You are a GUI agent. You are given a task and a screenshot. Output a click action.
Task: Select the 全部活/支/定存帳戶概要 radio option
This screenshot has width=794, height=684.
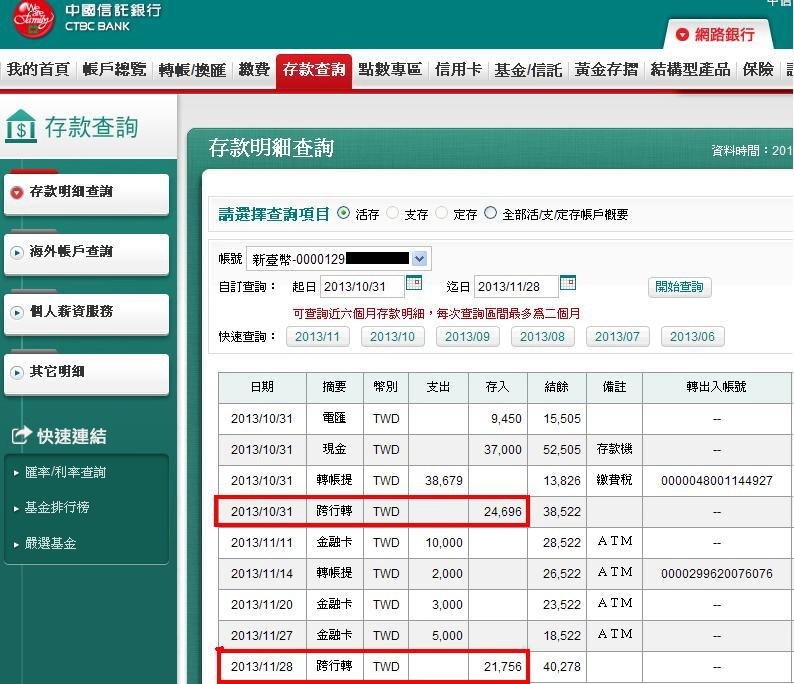(490, 213)
